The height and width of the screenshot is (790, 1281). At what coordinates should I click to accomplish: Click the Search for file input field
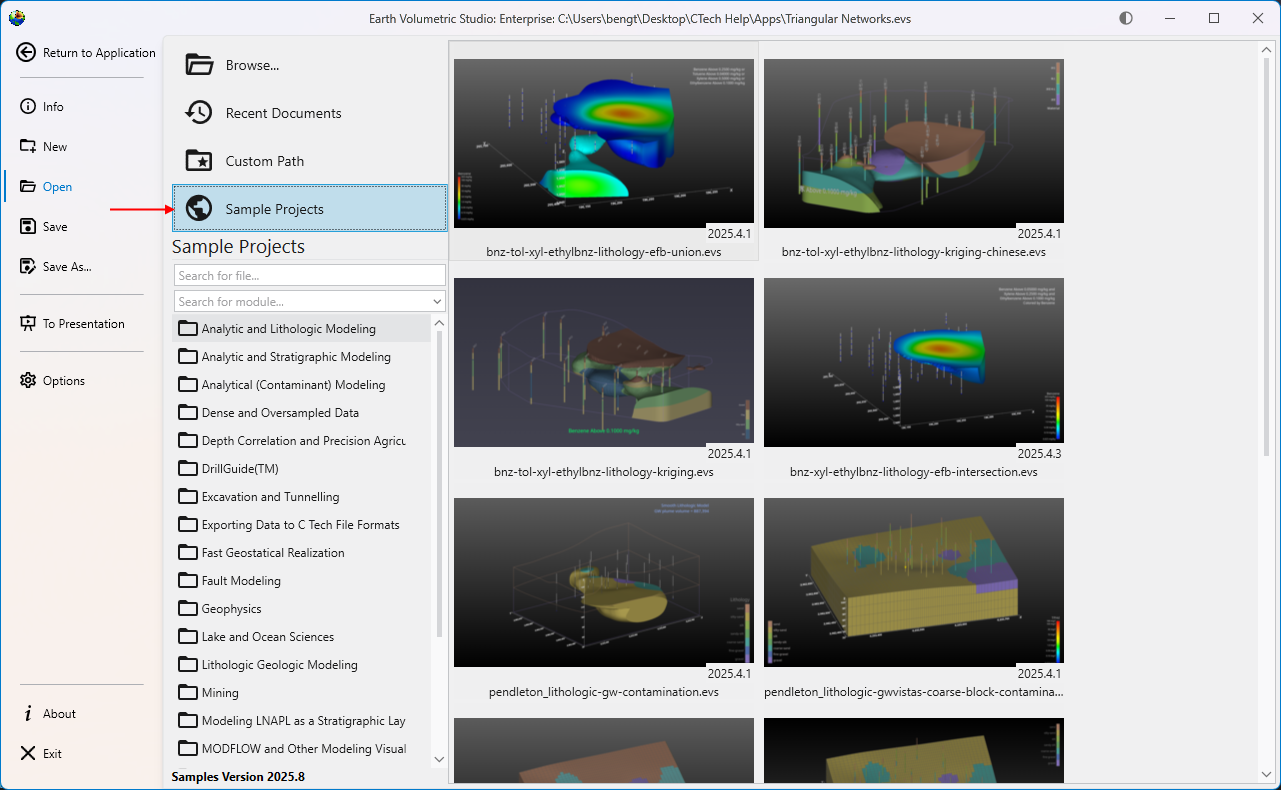(309, 275)
